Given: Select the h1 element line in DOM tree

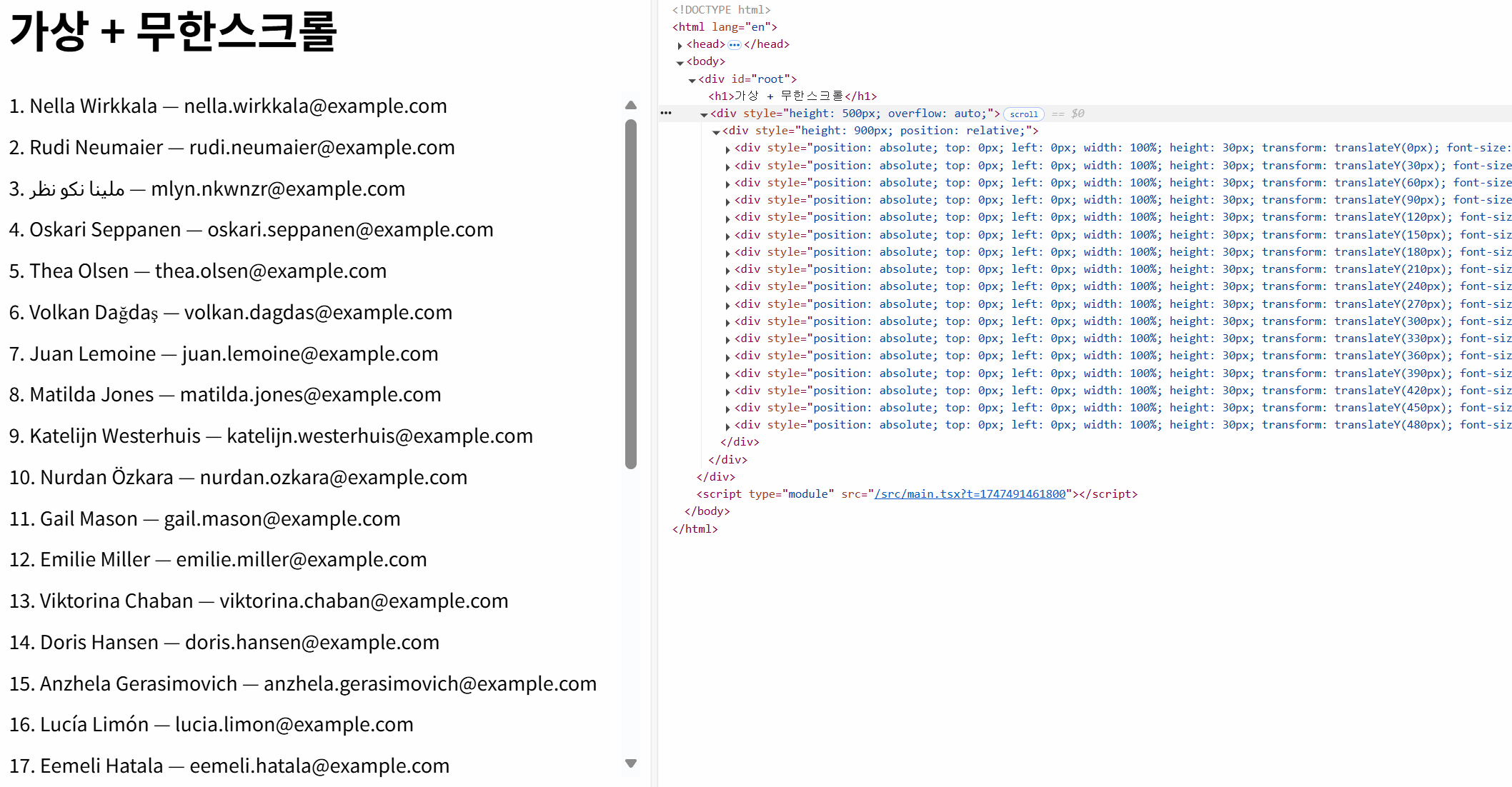Looking at the screenshot, I should coord(792,96).
